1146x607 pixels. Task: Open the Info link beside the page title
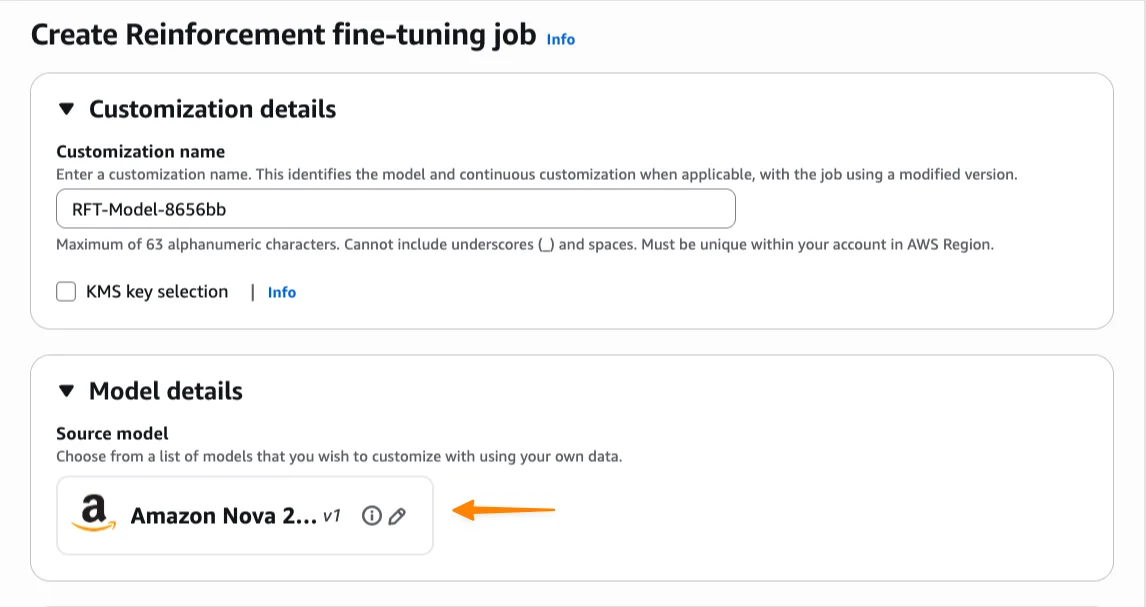[561, 39]
